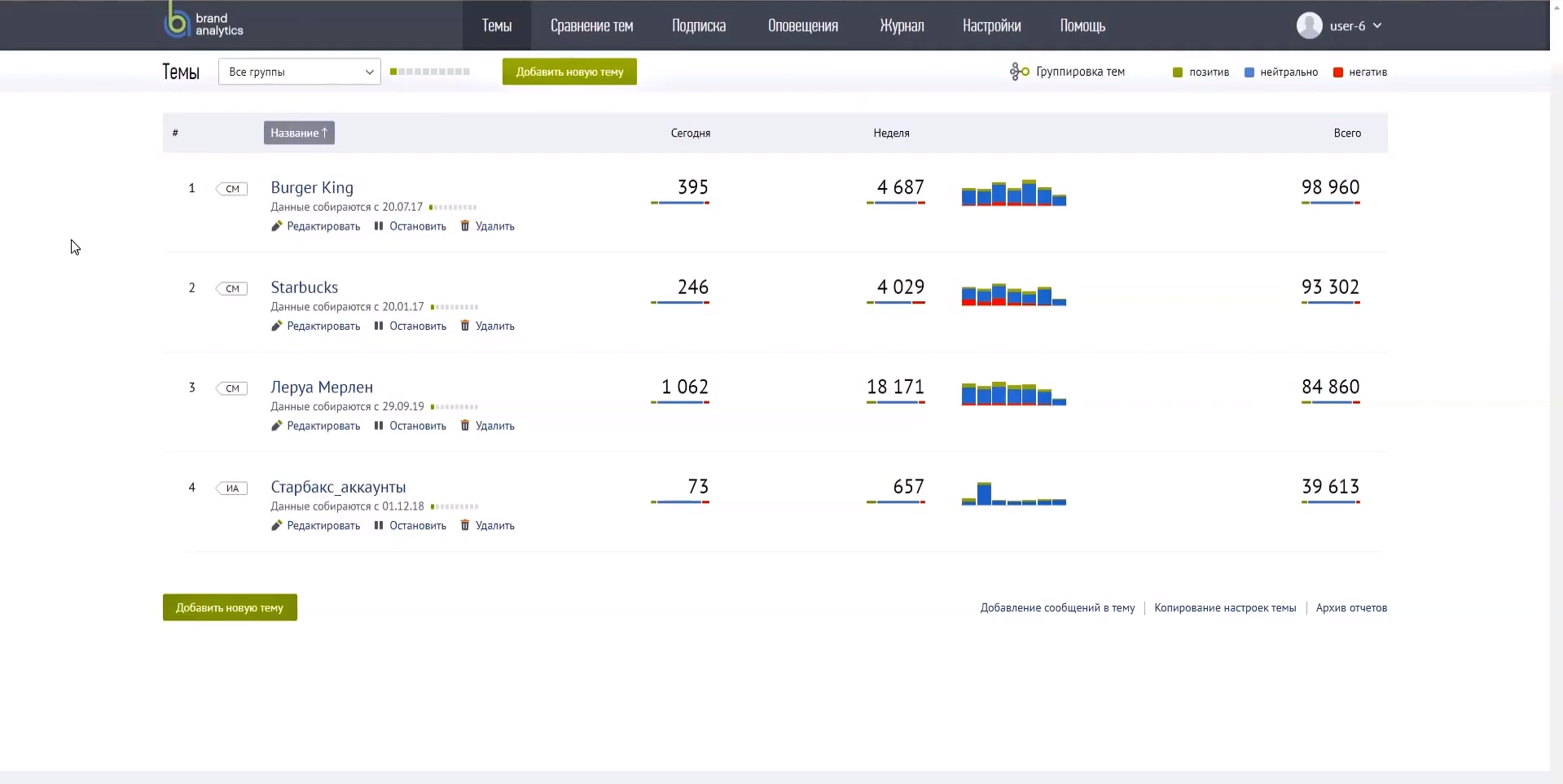Open the weekly bar chart for Burger King

pos(1014,192)
